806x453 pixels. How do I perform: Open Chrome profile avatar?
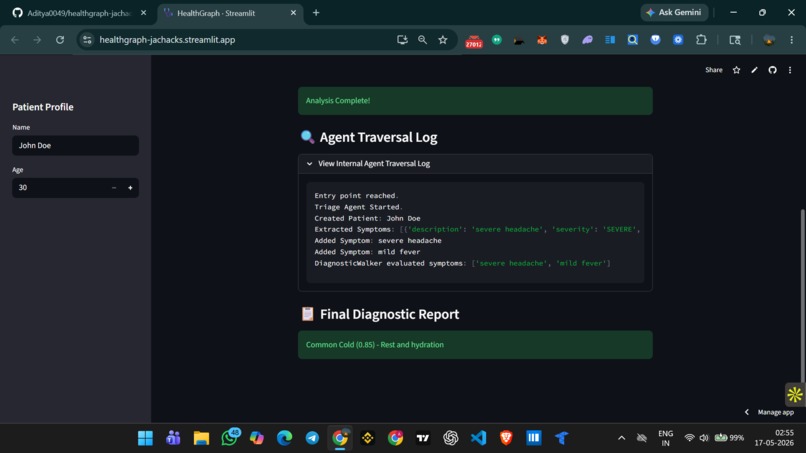768,40
